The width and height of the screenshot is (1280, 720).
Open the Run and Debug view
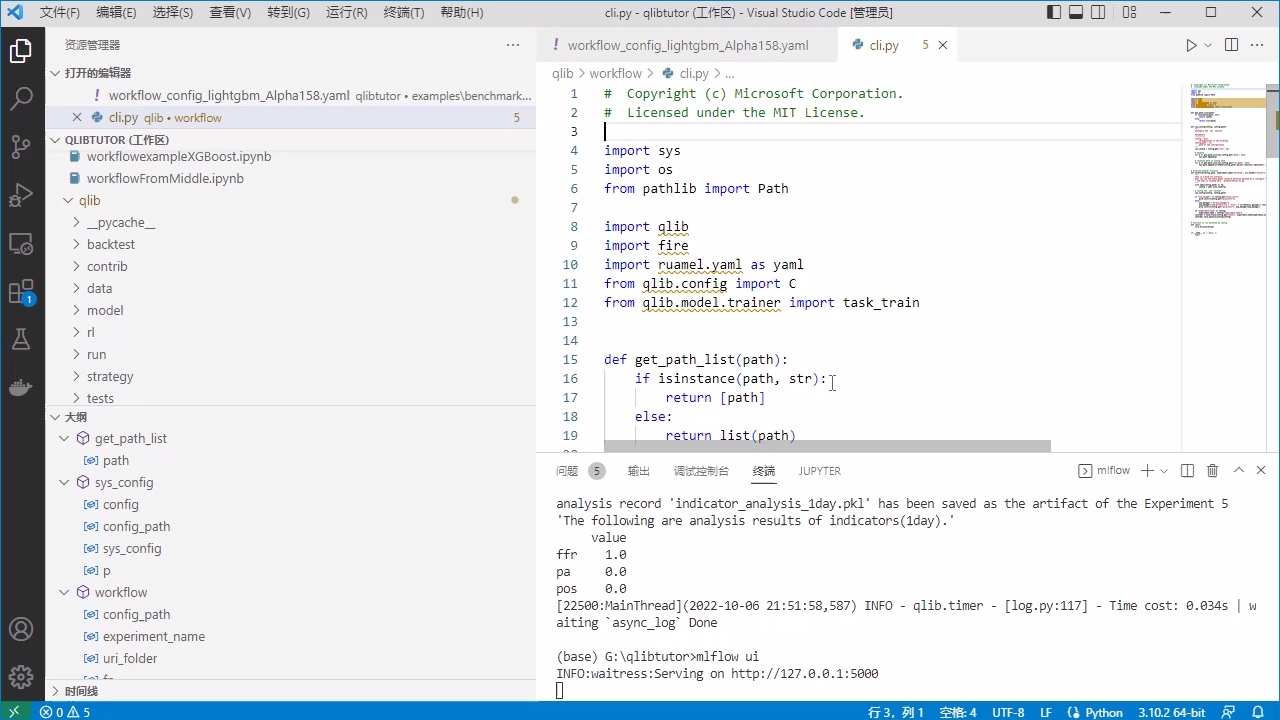[x=21, y=195]
